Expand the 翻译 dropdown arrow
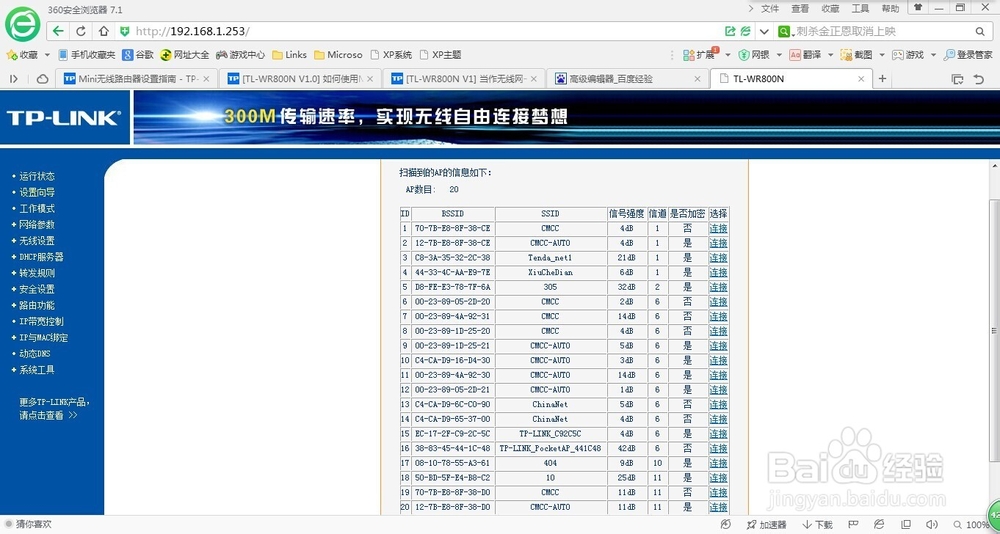 [830, 55]
